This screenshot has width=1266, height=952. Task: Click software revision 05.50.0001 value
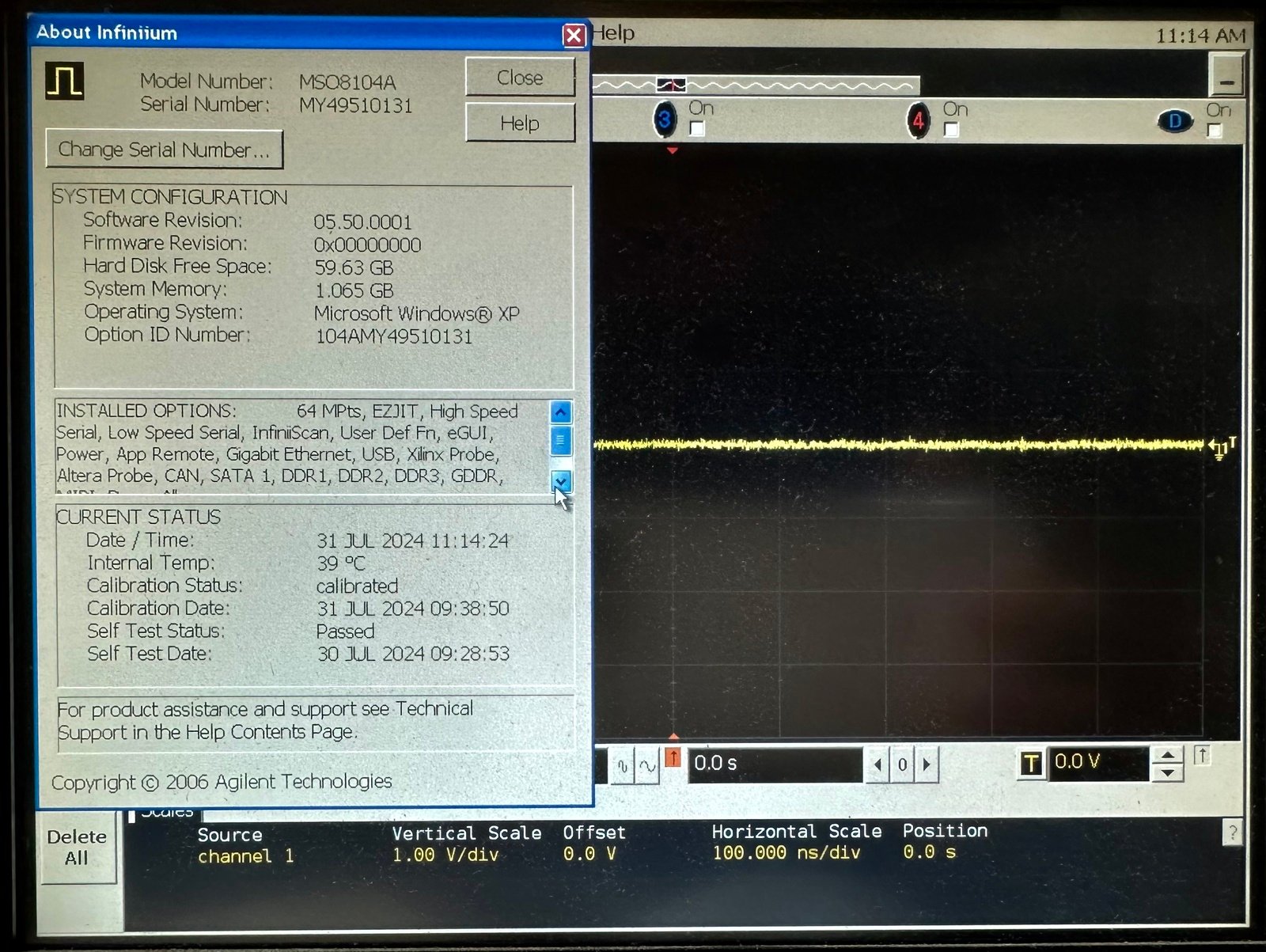[x=362, y=222]
